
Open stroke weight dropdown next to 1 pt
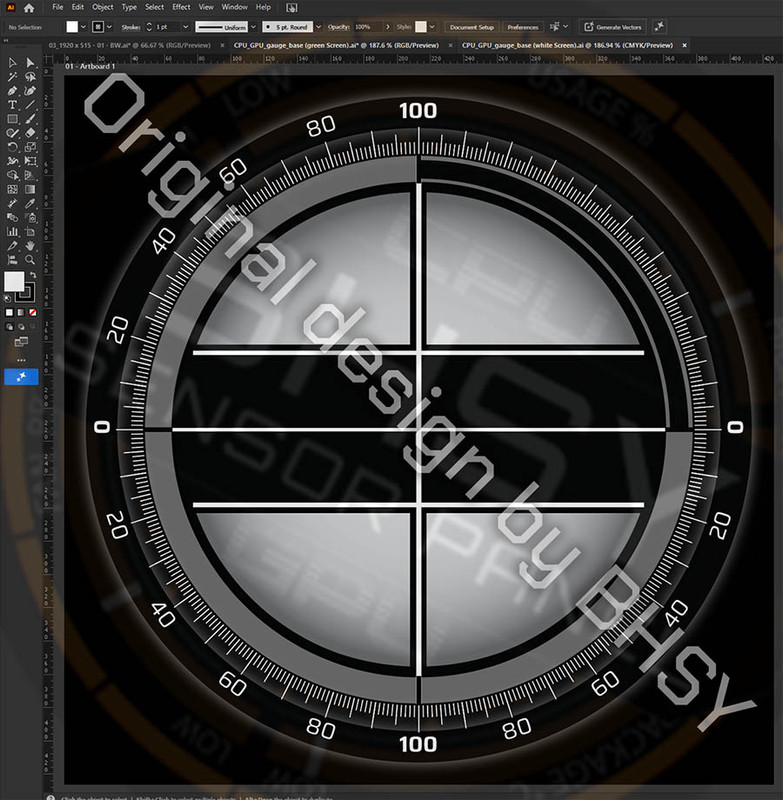click(x=186, y=27)
